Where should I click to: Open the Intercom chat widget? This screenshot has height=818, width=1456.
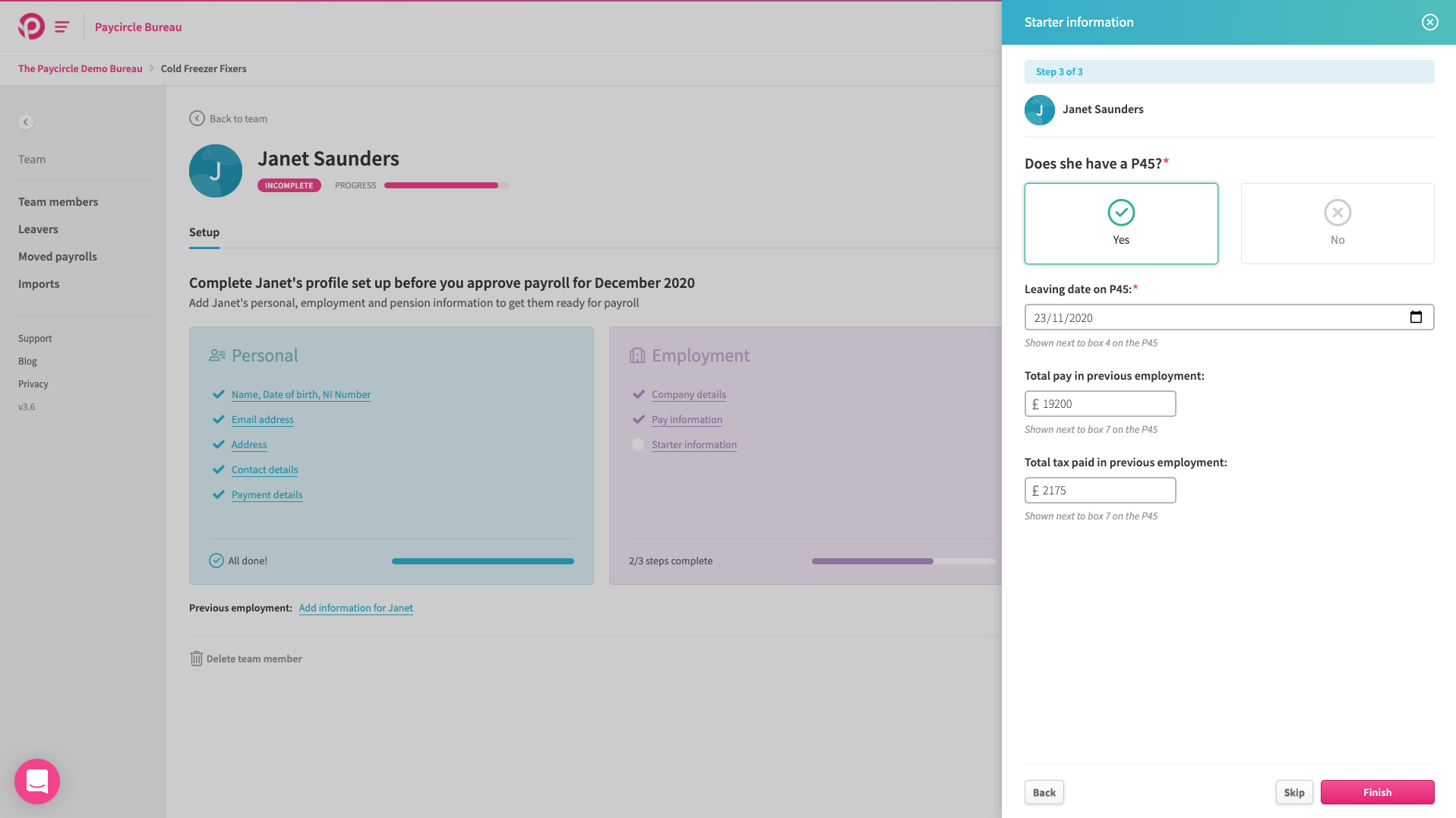click(x=37, y=781)
